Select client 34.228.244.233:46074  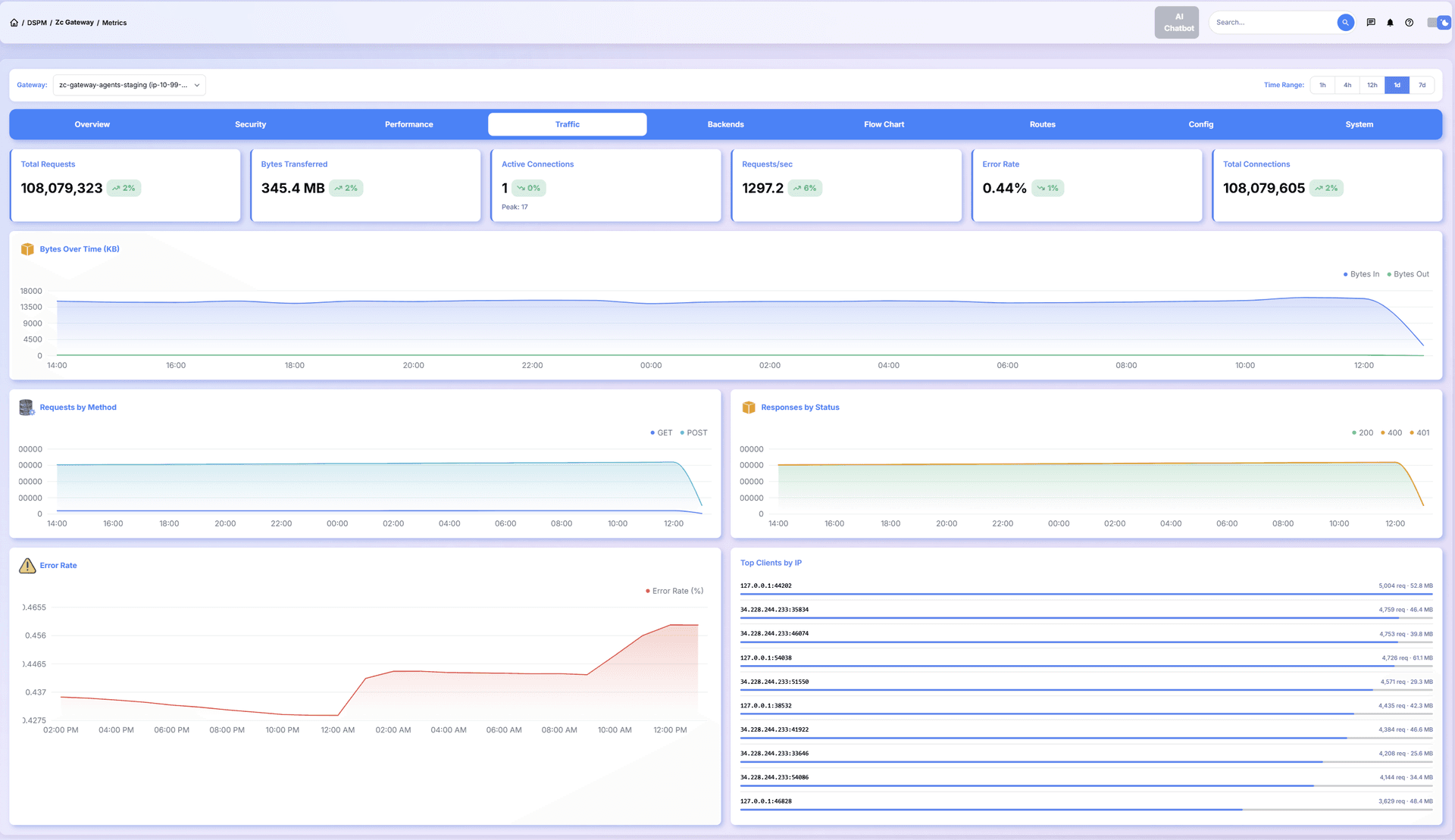[774, 634]
